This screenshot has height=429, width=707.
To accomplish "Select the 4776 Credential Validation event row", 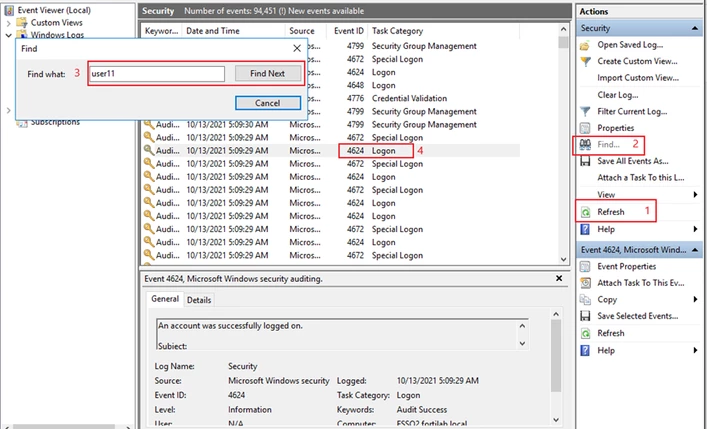I will pos(331,98).
